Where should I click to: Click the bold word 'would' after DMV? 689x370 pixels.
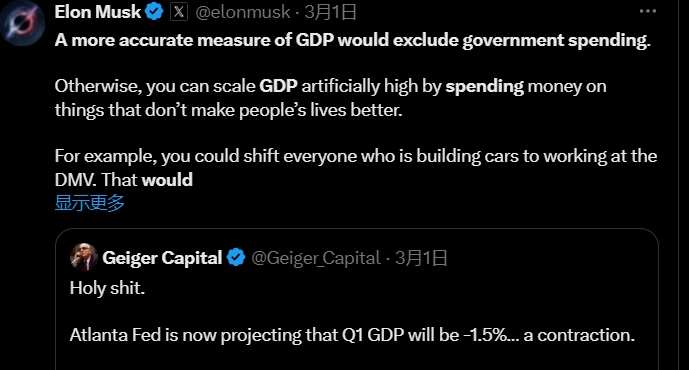pos(167,180)
